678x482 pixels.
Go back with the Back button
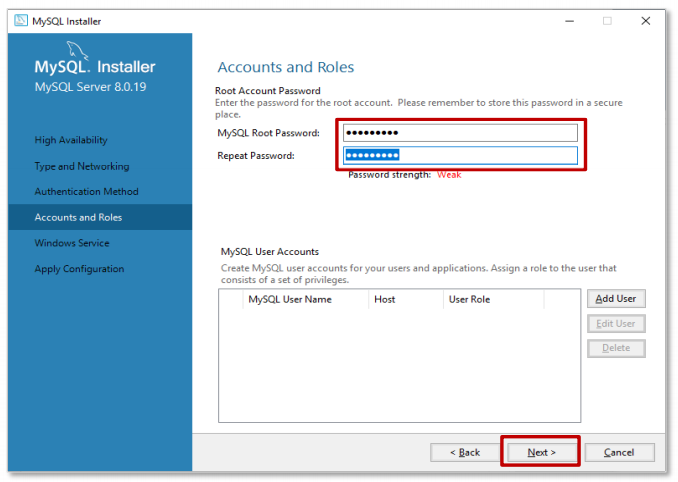(x=465, y=452)
